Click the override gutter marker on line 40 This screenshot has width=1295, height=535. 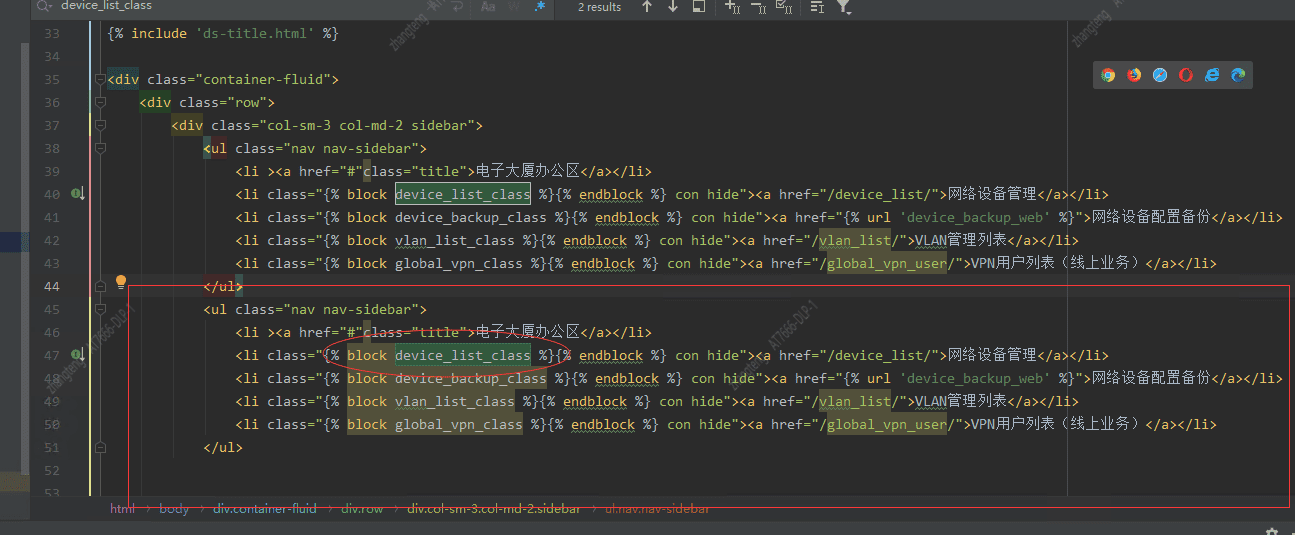[x=77, y=194]
